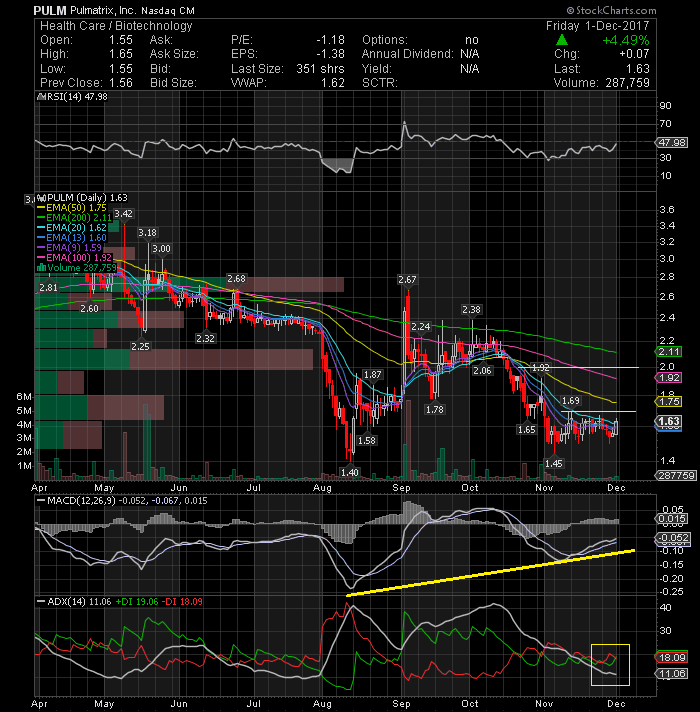This screenshot has height=712, width=700.
Task: Click the 'EMA(100) 1.92' legend entry
Action: pyautogui.click(x=79, y=257)
